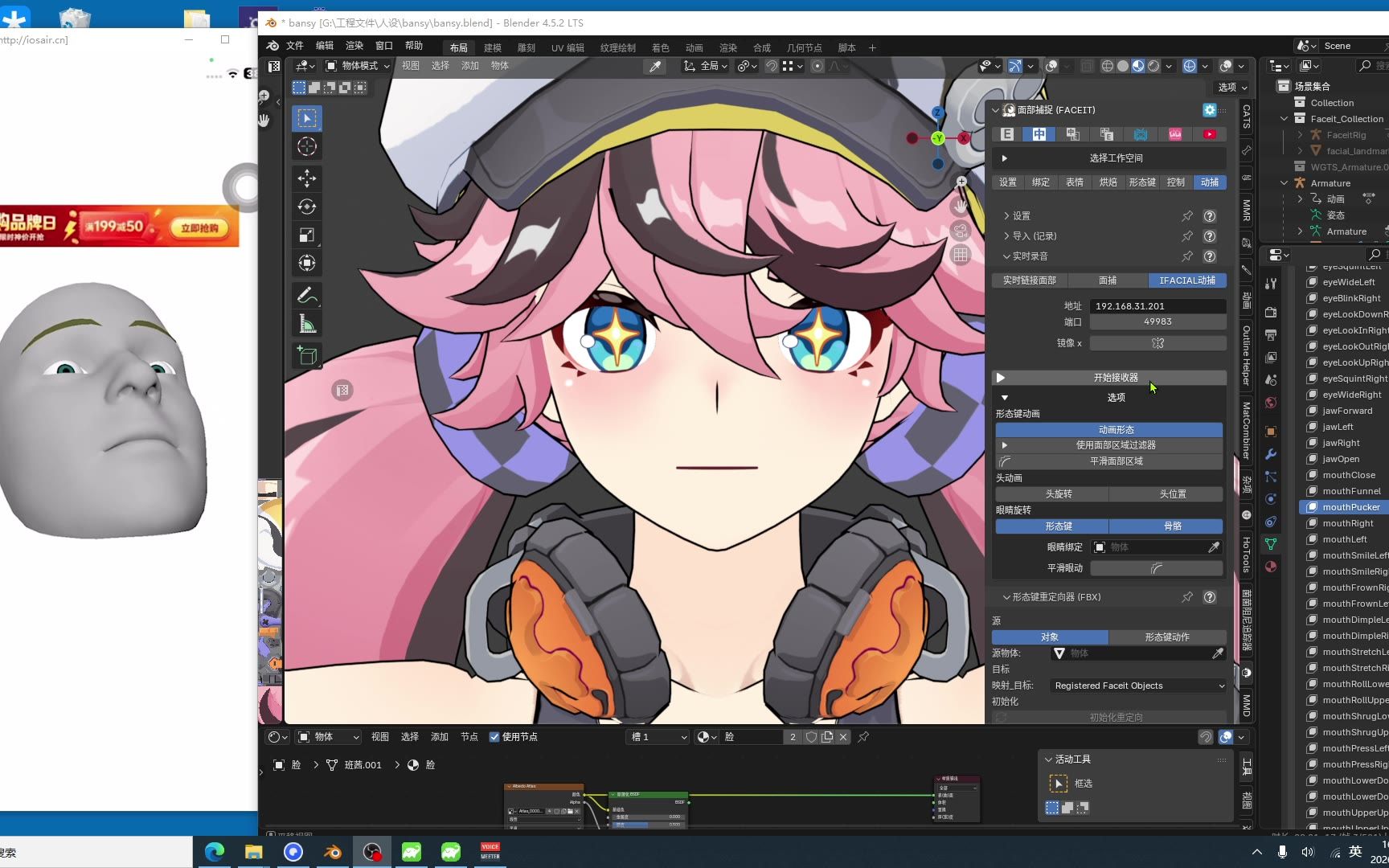This screenshot has width=1389, height=868.
Task: Select the Measure ruler tool
Action: 307,324
